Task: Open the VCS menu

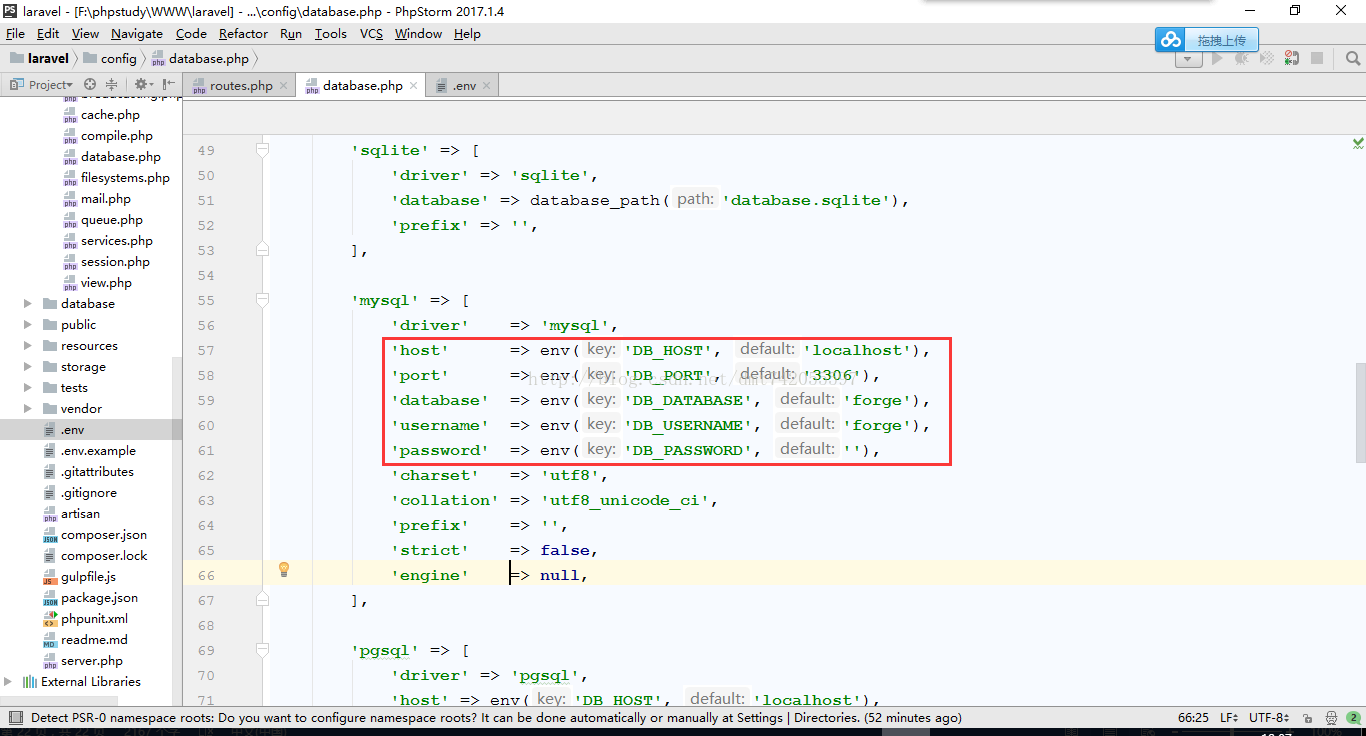Action: pyautogui.click(x=371, y=33)
